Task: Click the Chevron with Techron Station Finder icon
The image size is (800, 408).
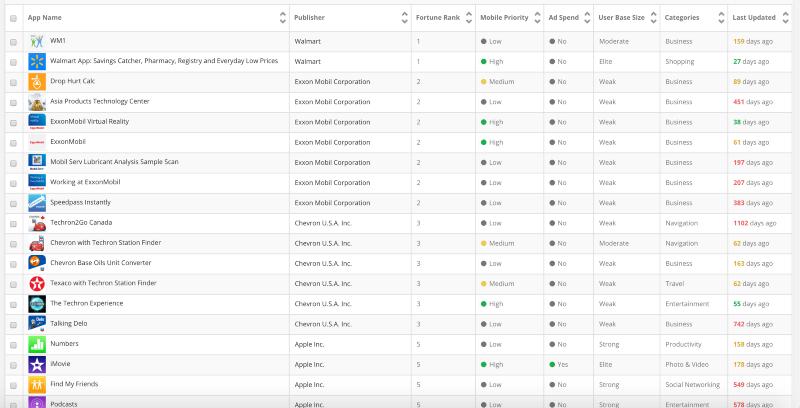Action: (37, 243)
